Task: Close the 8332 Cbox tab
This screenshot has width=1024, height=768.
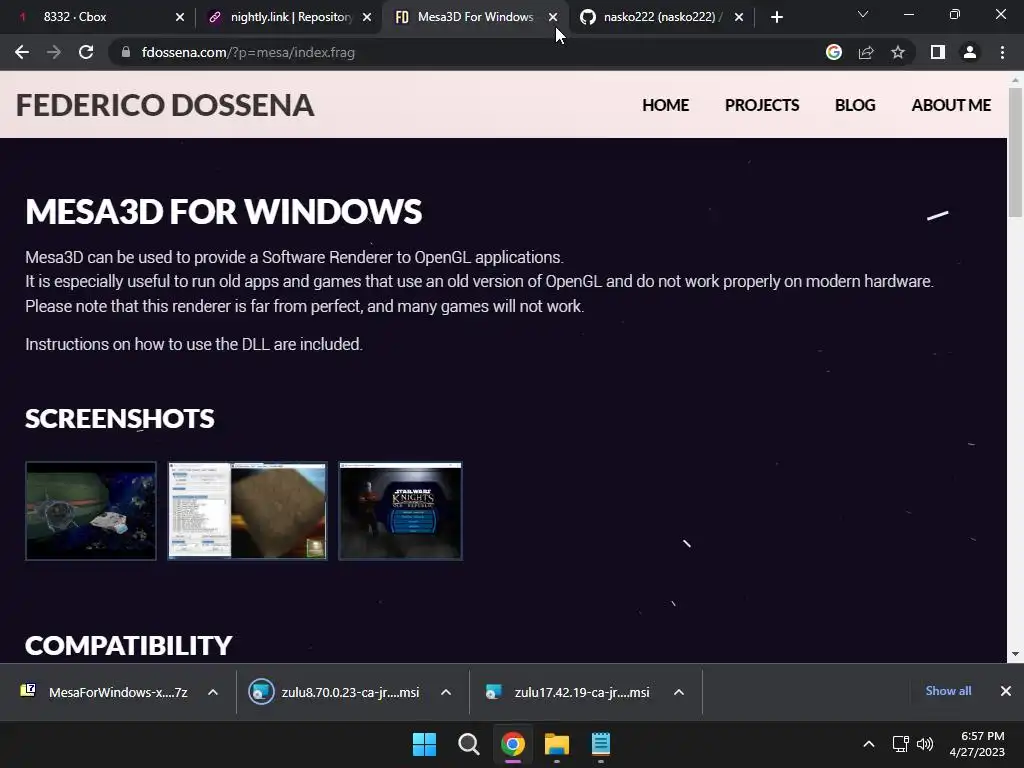Action: (180, 17)
